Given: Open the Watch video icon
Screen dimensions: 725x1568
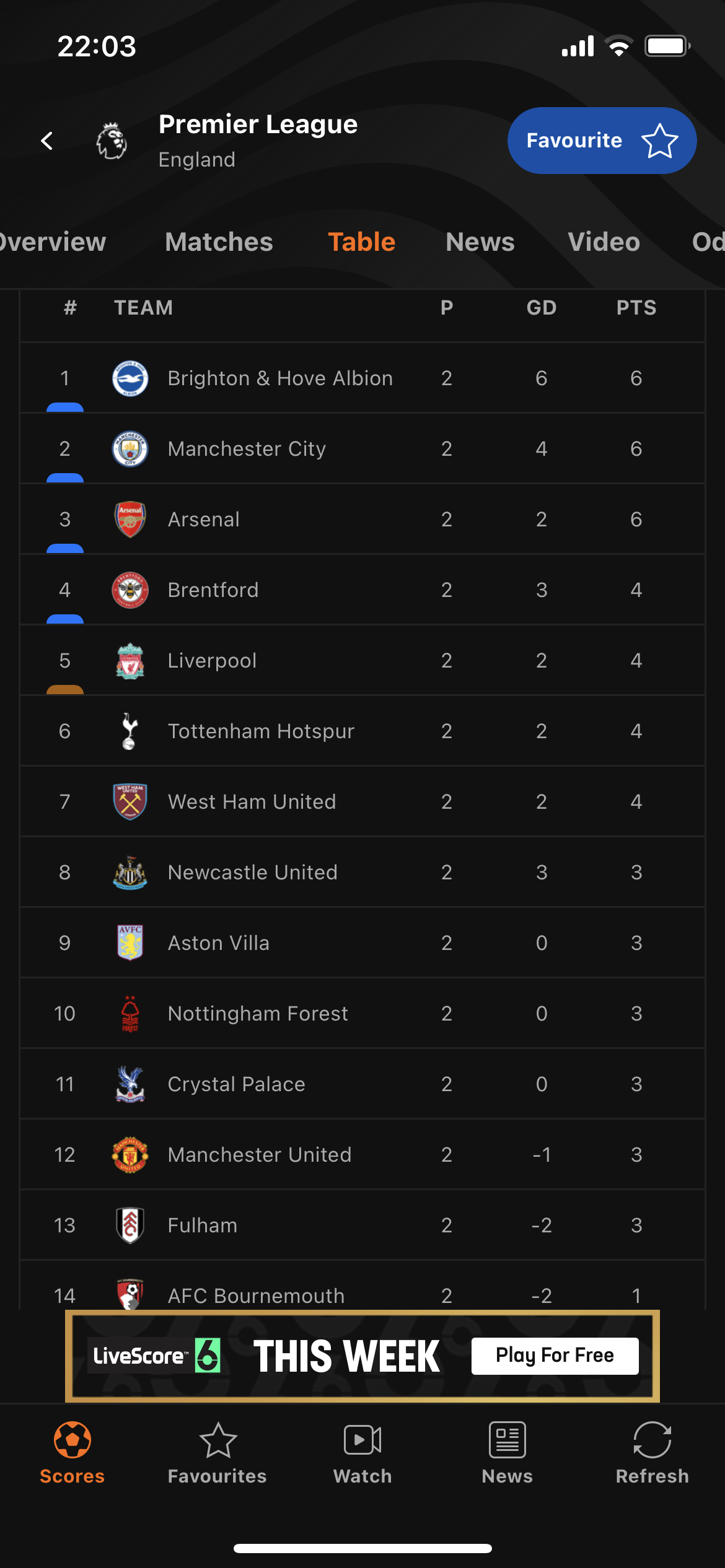Looking at the screenshot, I should coord(362,1440).
